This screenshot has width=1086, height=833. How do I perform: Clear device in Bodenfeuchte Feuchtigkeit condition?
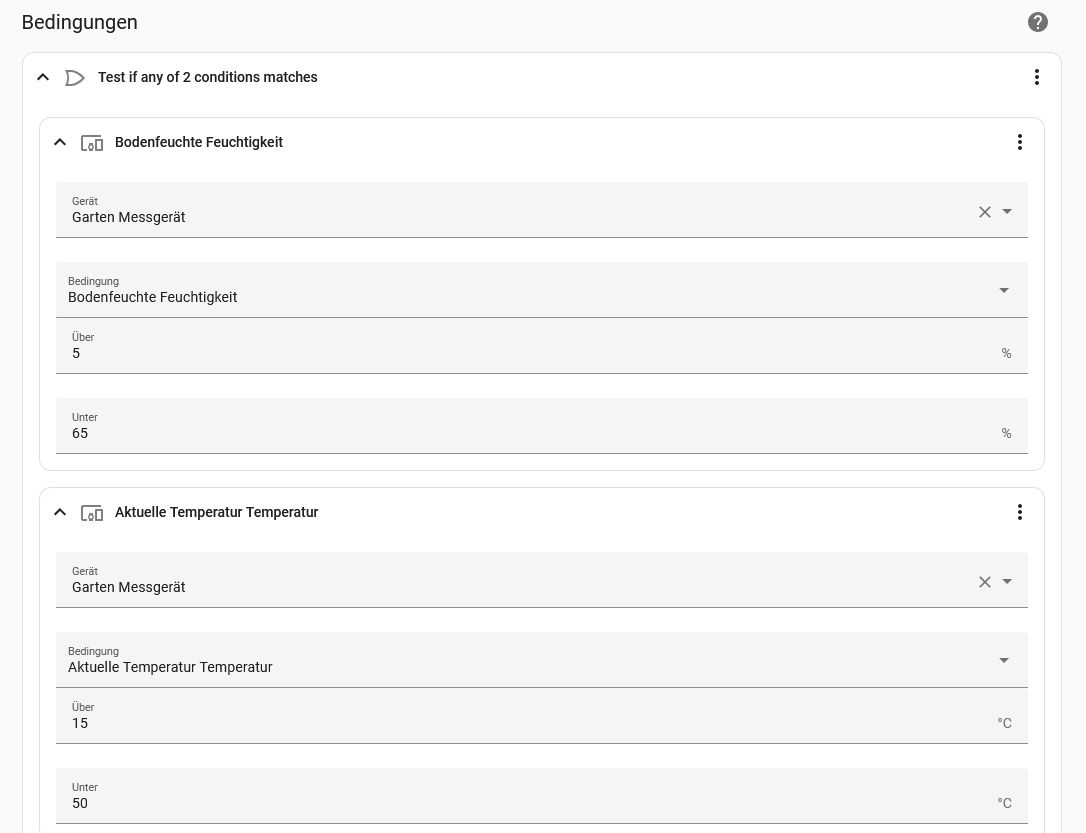point(985,211)
